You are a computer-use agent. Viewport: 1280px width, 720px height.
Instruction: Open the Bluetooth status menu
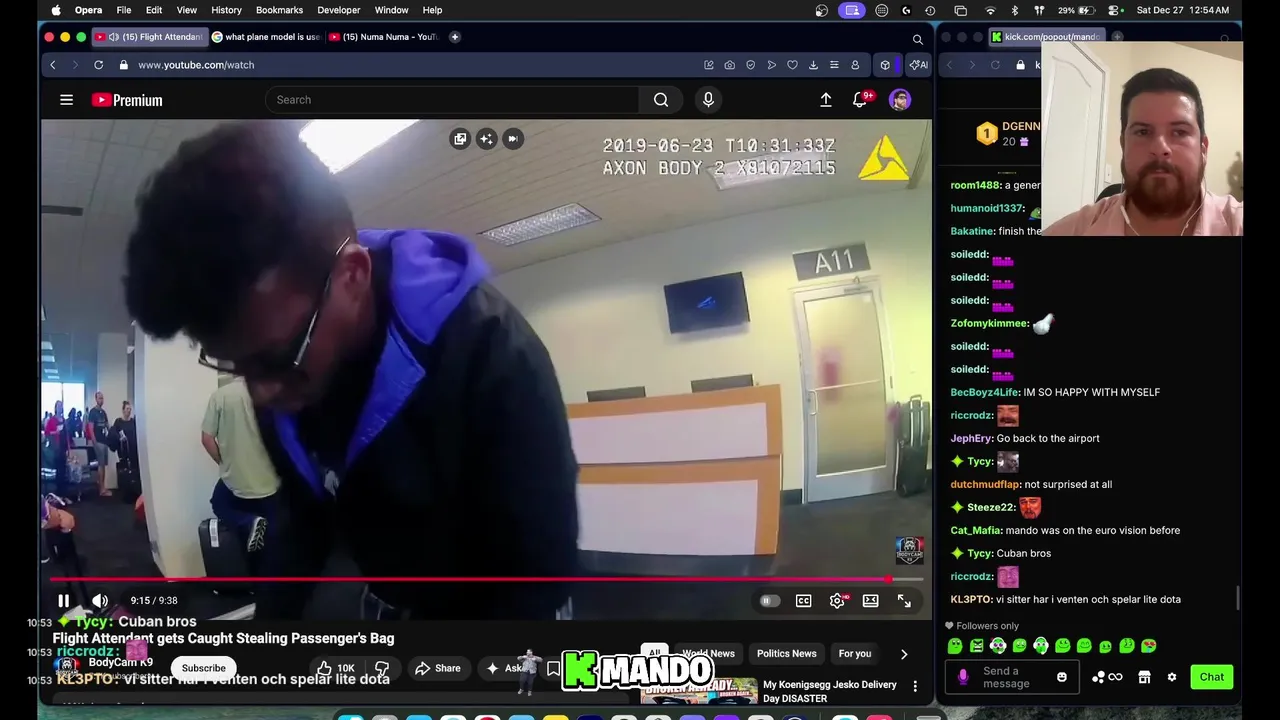point(1014,10)
